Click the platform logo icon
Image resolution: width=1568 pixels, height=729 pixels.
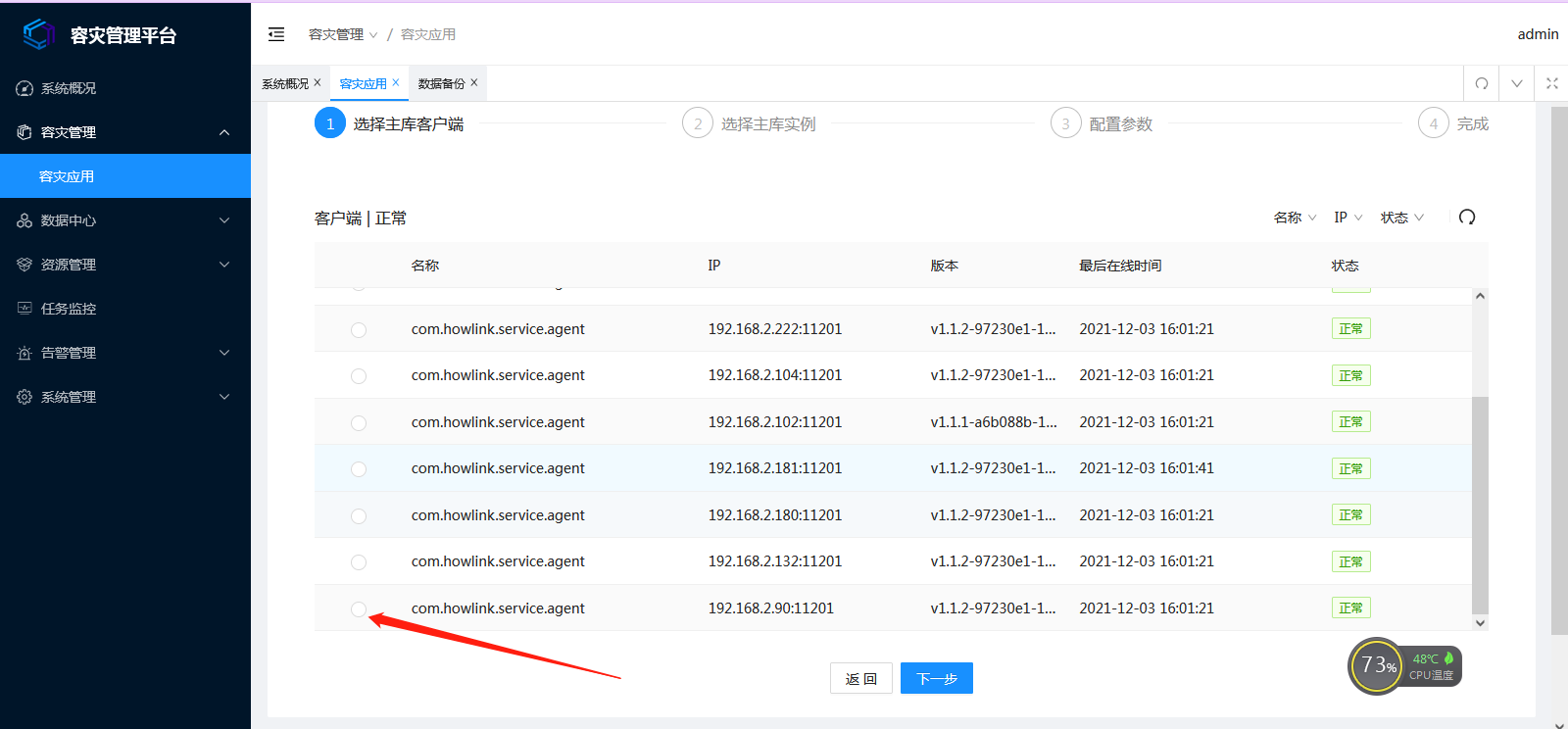click(x=38, y=34)
